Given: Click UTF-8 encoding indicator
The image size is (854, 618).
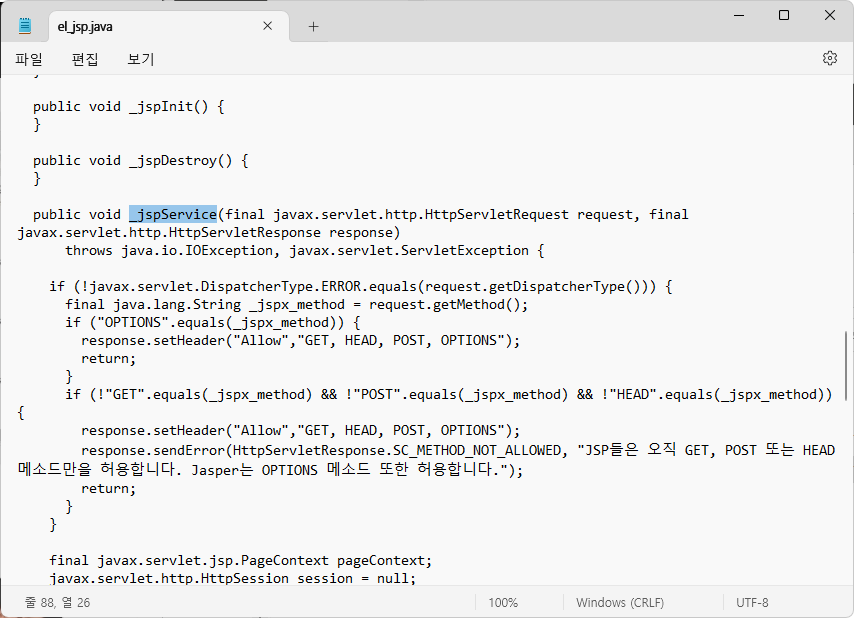Looking at the screenshot, I should click(752, 603).
